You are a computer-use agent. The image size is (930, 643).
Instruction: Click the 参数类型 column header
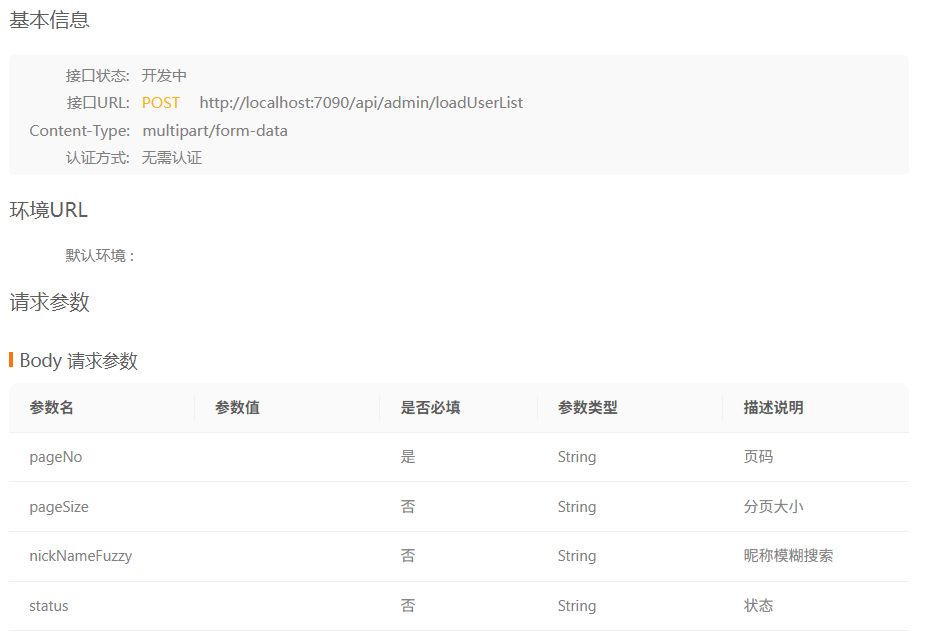pyautogui.click(x=588, y=408)
